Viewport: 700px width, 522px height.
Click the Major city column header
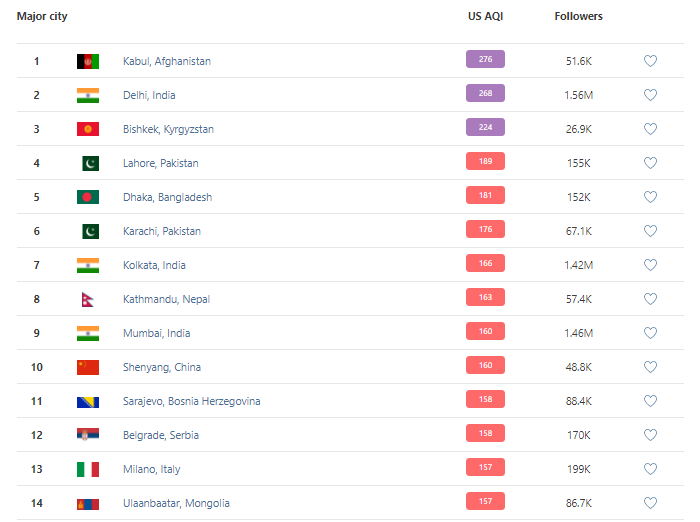(x=42, y=16)
